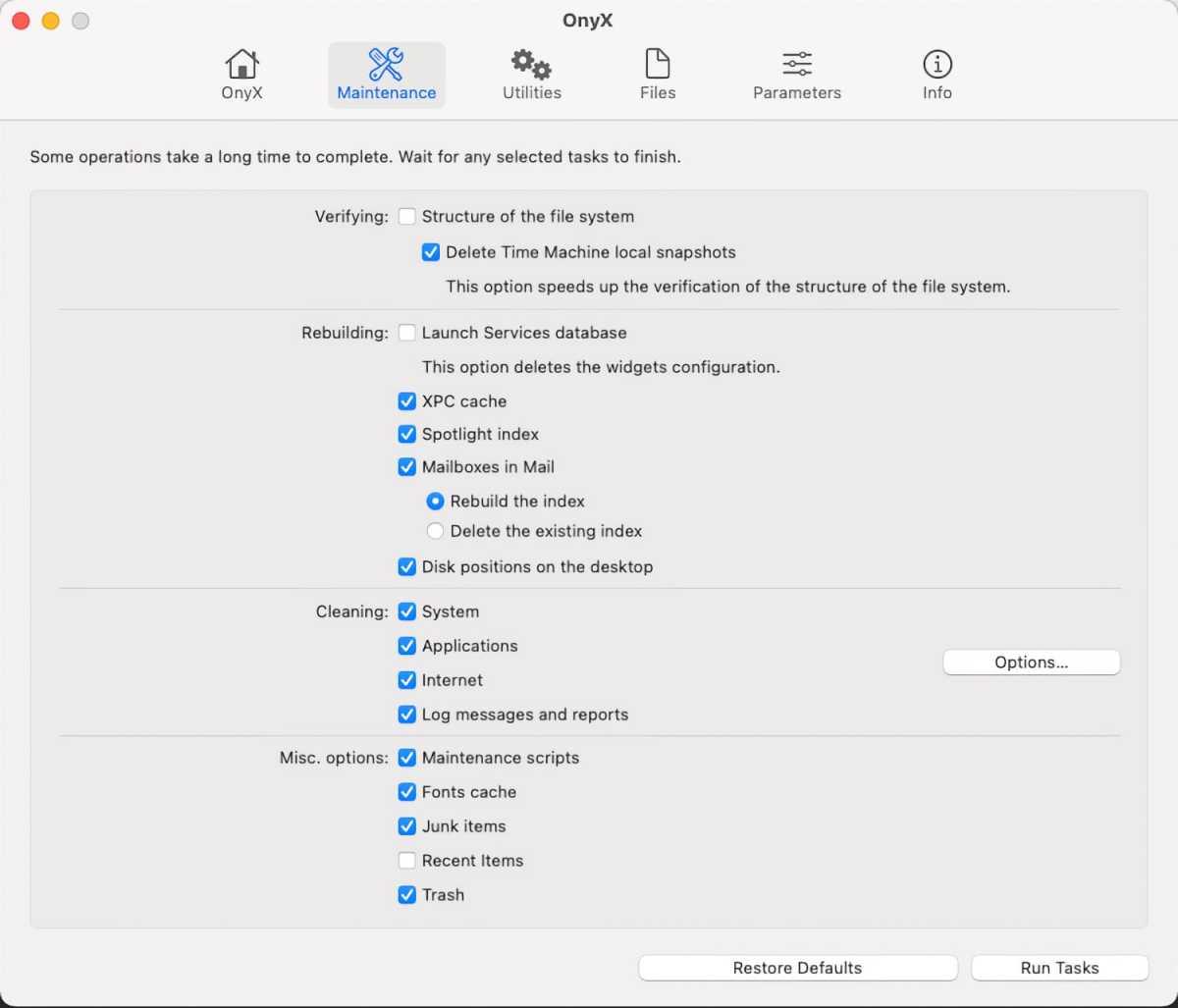1178x1008 pixels.
Task: Click the Restore Defaults button
Action: [x=797, y=968]
